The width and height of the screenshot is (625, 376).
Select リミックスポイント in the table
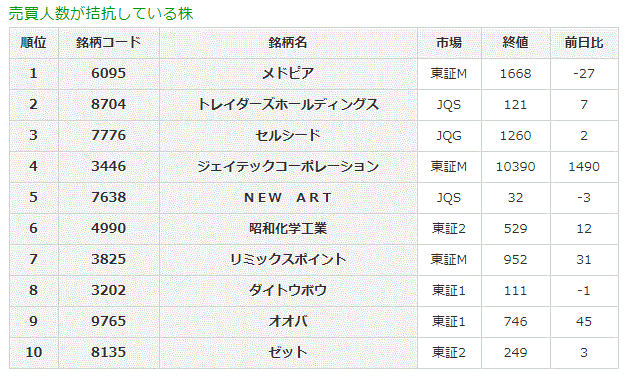pos(288,260)
